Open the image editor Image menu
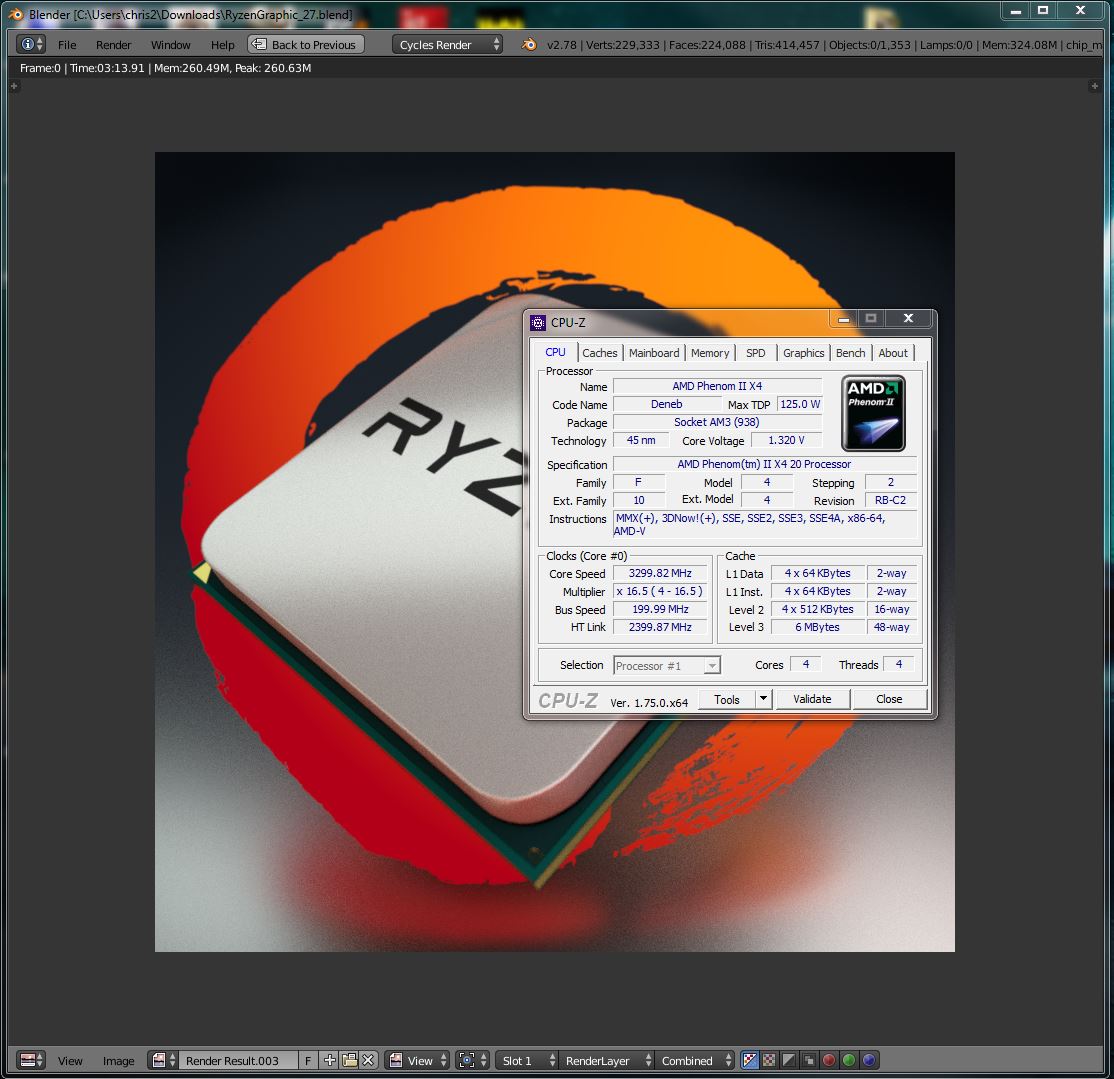The image size is (1114, 1079). coord(119,1061)
